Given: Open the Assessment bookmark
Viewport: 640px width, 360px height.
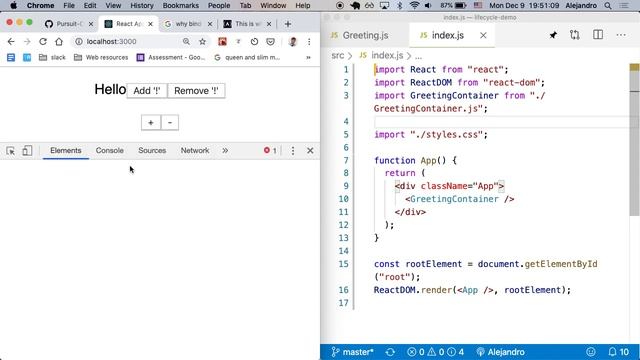Looking at the screenshot, I should 171,58.
